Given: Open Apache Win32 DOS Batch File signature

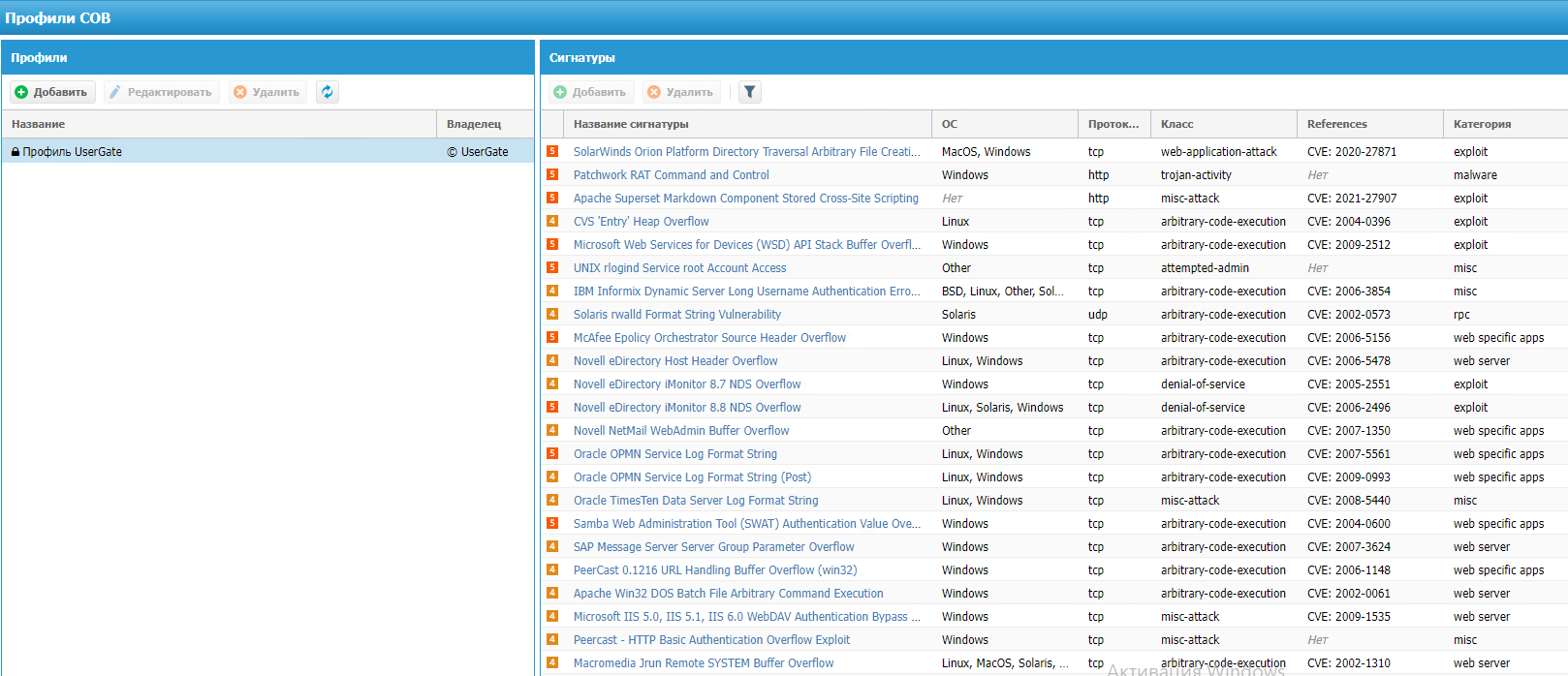Looking at the screenshot, I should (x=728, y=593).
